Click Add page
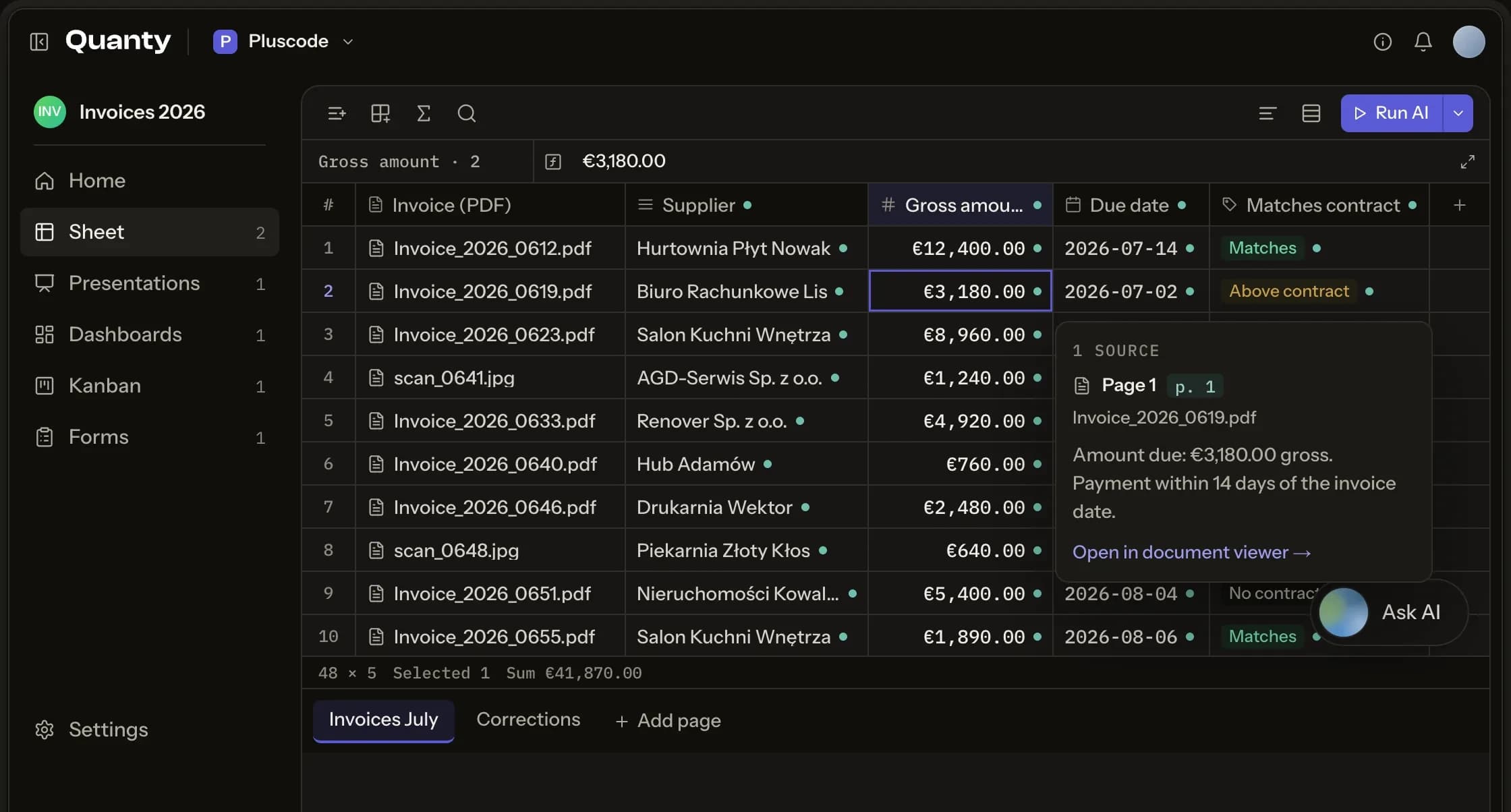1511x812 pixels. pyautogui.click(x=668, y=721)
